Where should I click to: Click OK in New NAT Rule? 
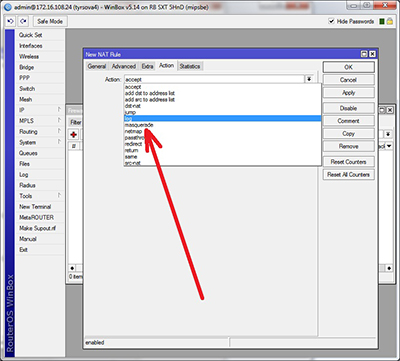(x=348, y=67)
